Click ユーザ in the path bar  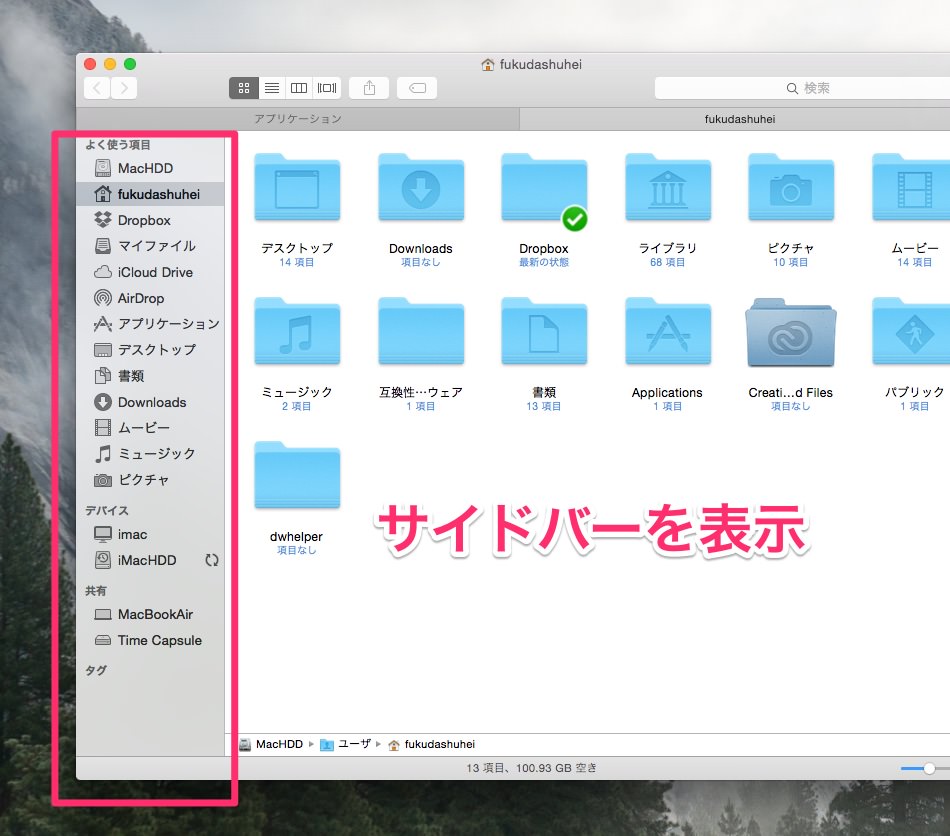(345, 744)
